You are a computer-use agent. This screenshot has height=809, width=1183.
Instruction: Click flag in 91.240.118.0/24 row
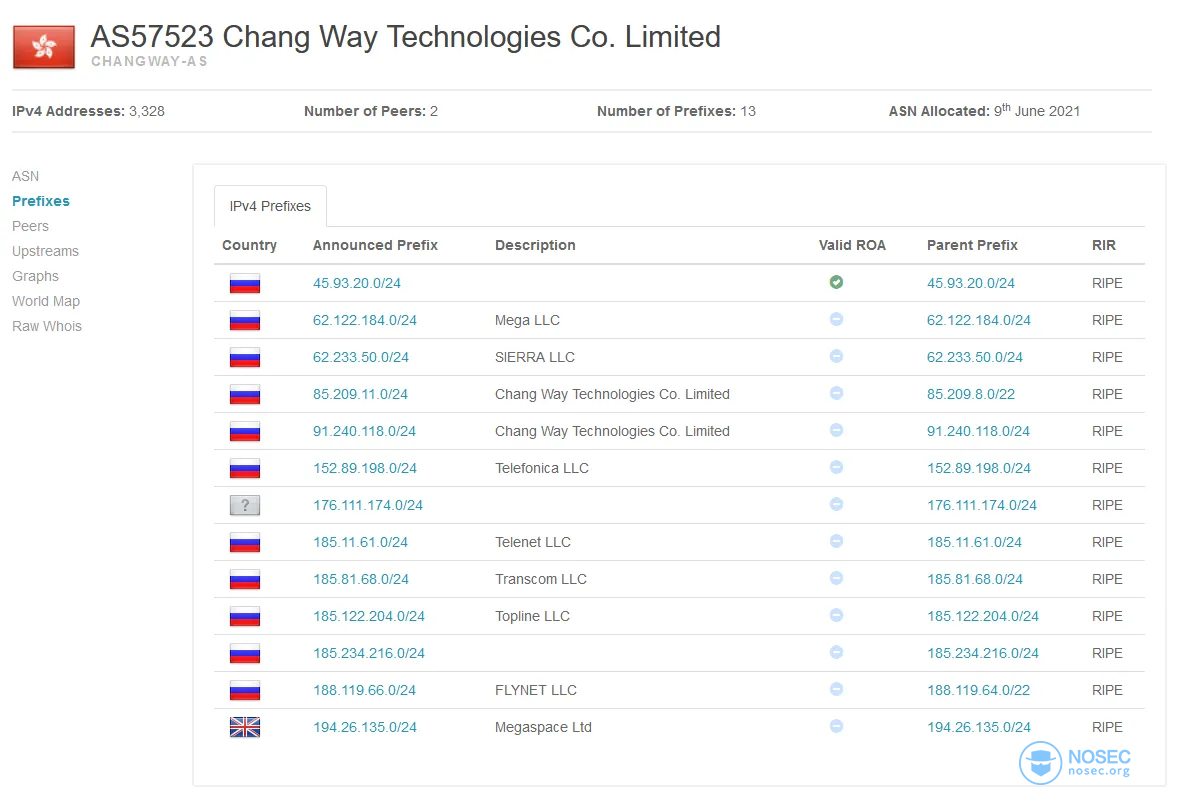244,431
